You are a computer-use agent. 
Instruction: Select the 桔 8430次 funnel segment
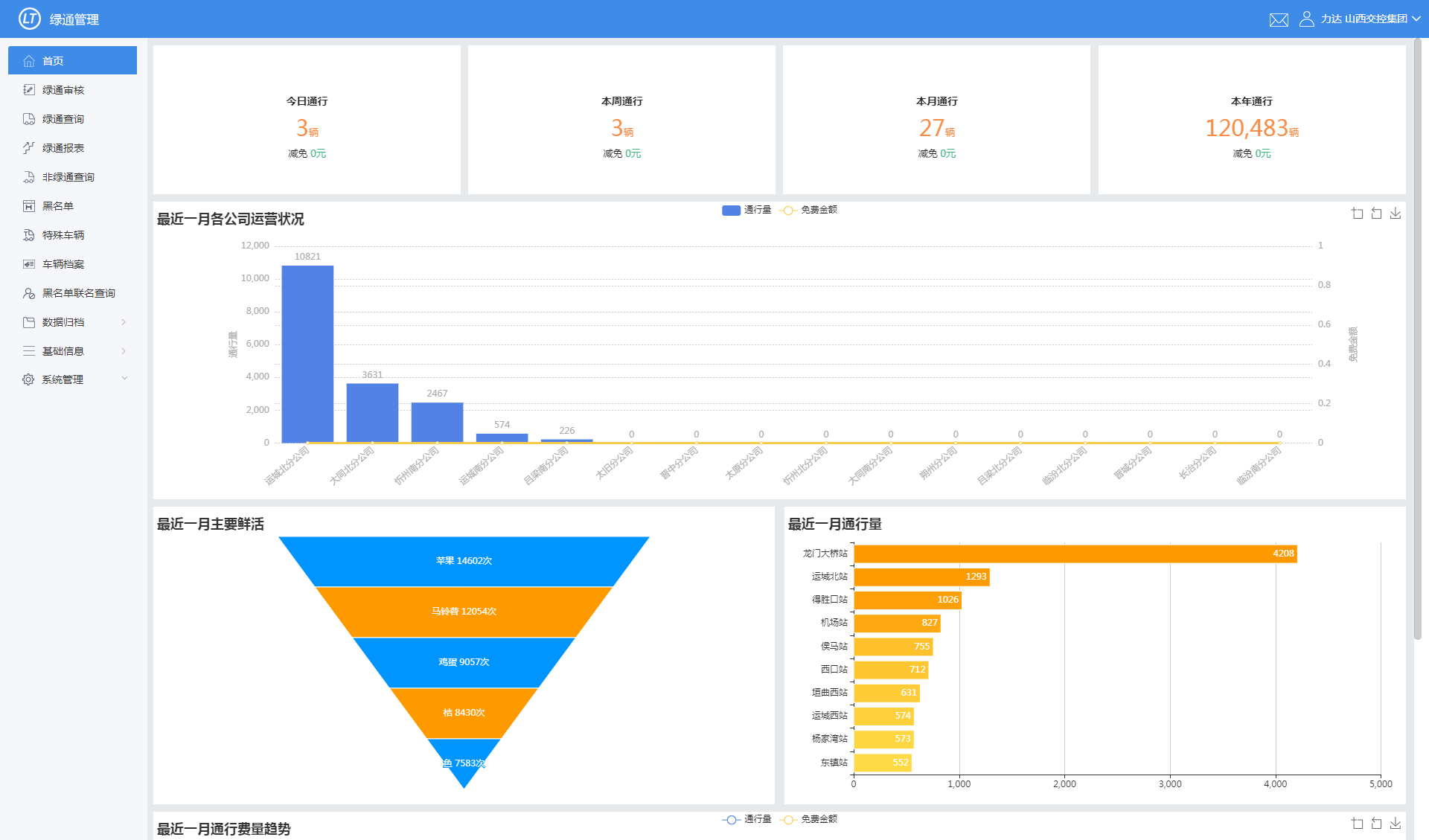(x=464, y=713)
